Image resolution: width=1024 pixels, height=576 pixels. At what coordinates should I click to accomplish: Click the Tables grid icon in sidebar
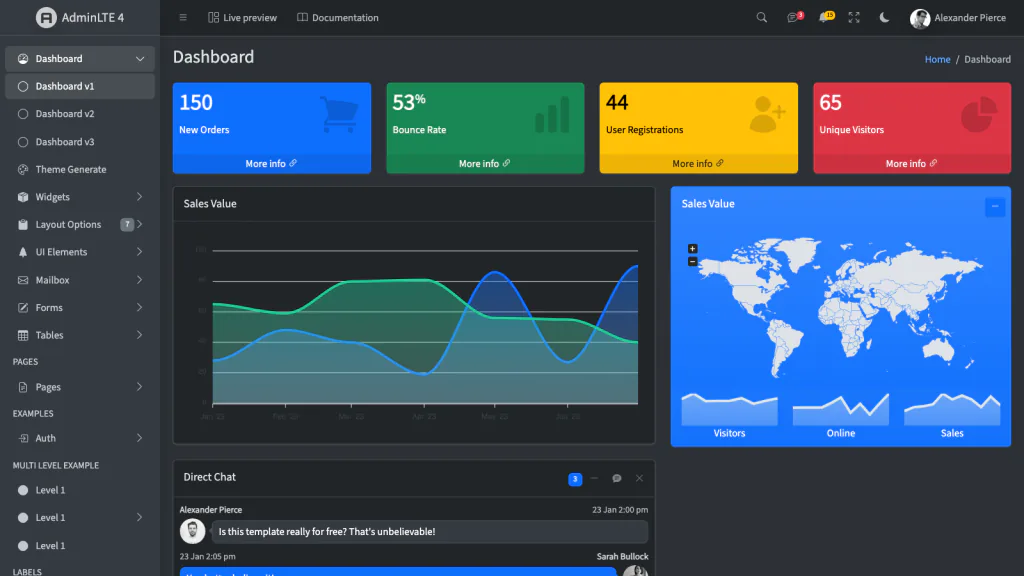pyautogui.click(x=23, y=335)
